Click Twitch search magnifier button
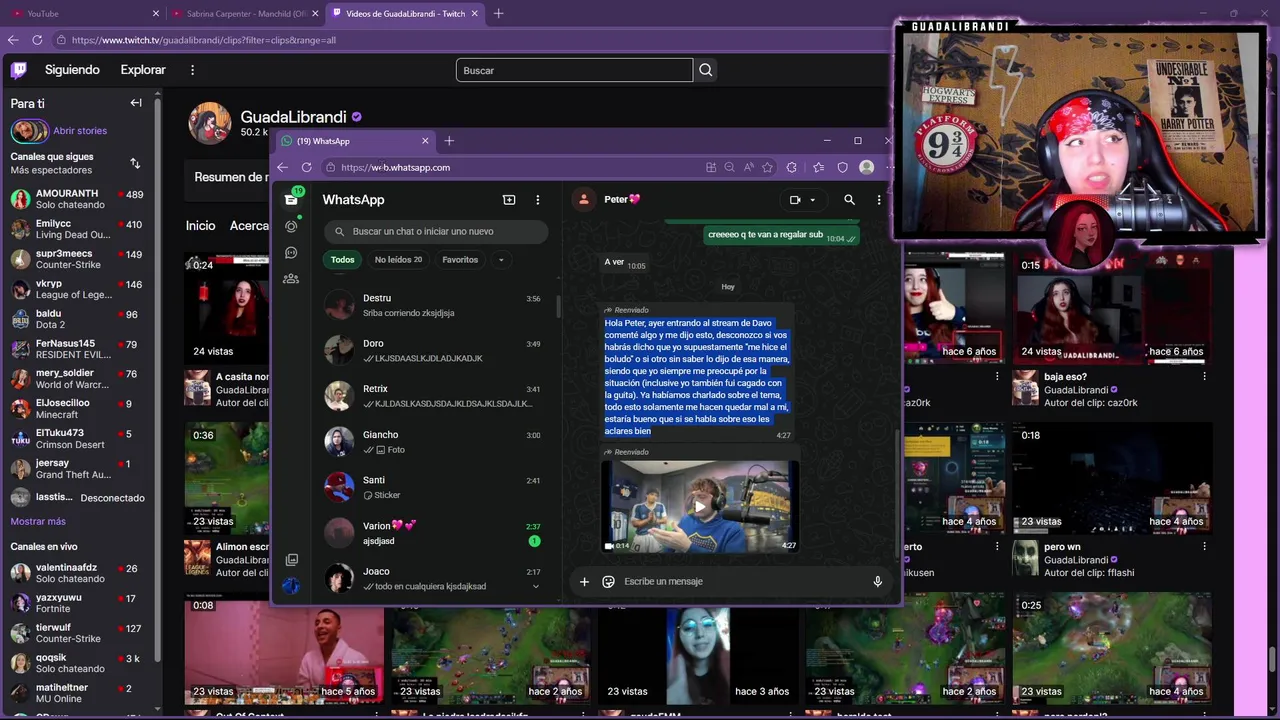 [x=706, y=70]
